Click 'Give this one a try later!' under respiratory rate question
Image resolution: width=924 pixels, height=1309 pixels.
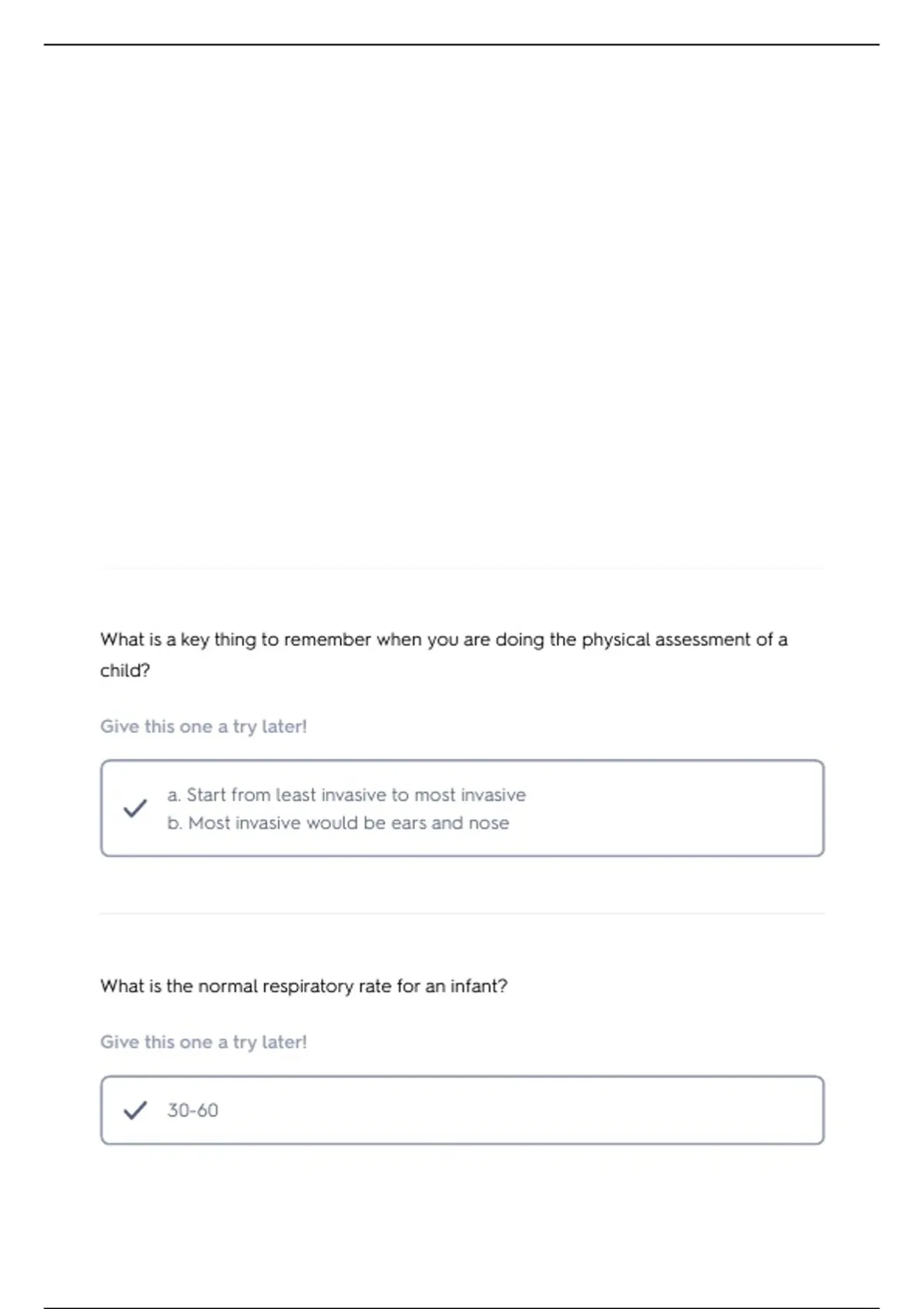click(203, 1042)
